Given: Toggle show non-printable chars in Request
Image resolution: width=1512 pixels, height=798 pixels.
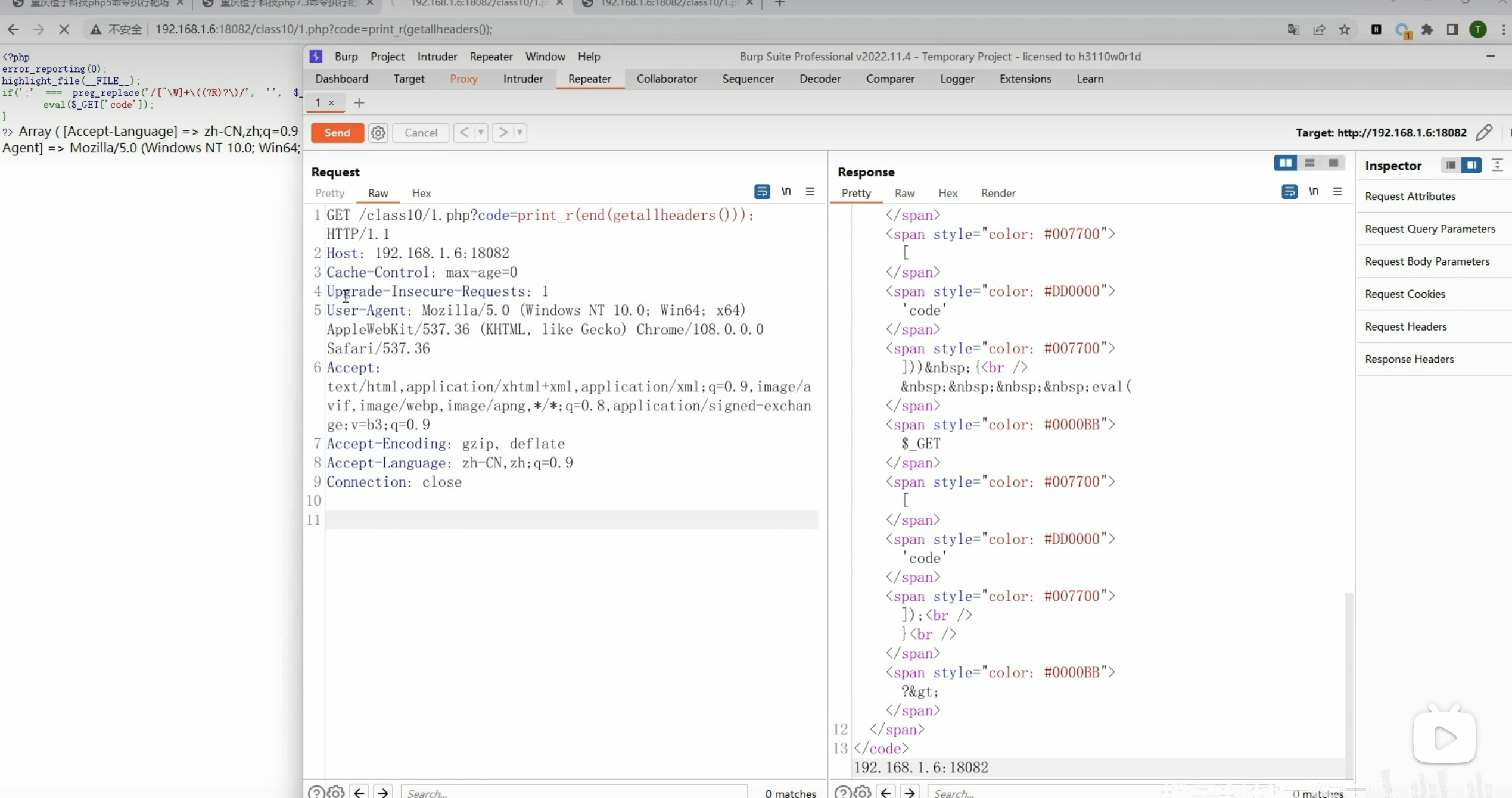Looking at the screenshot, I should pos(786,192).
